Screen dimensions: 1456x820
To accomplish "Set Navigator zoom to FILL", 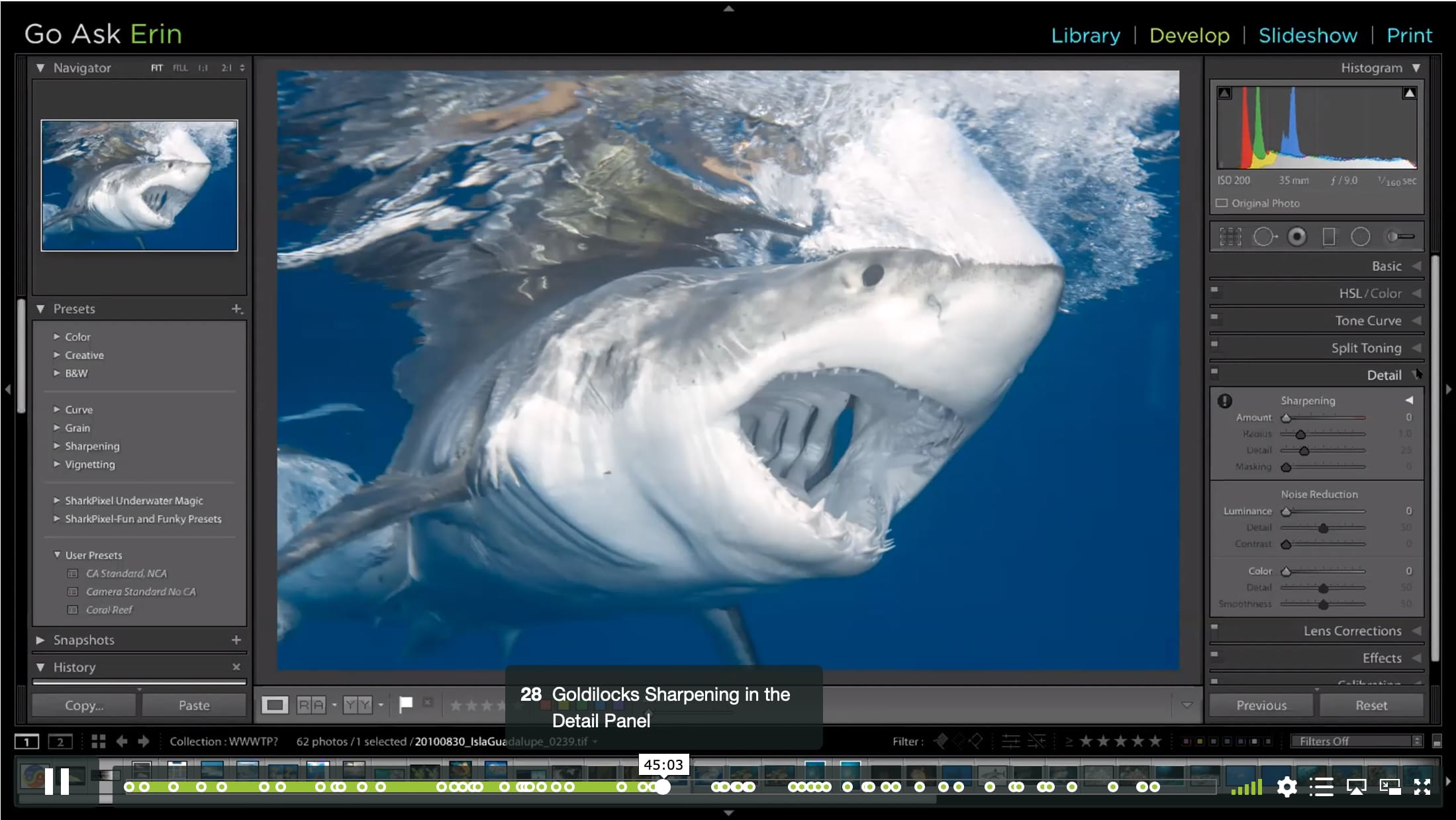I will pos(180,68).
